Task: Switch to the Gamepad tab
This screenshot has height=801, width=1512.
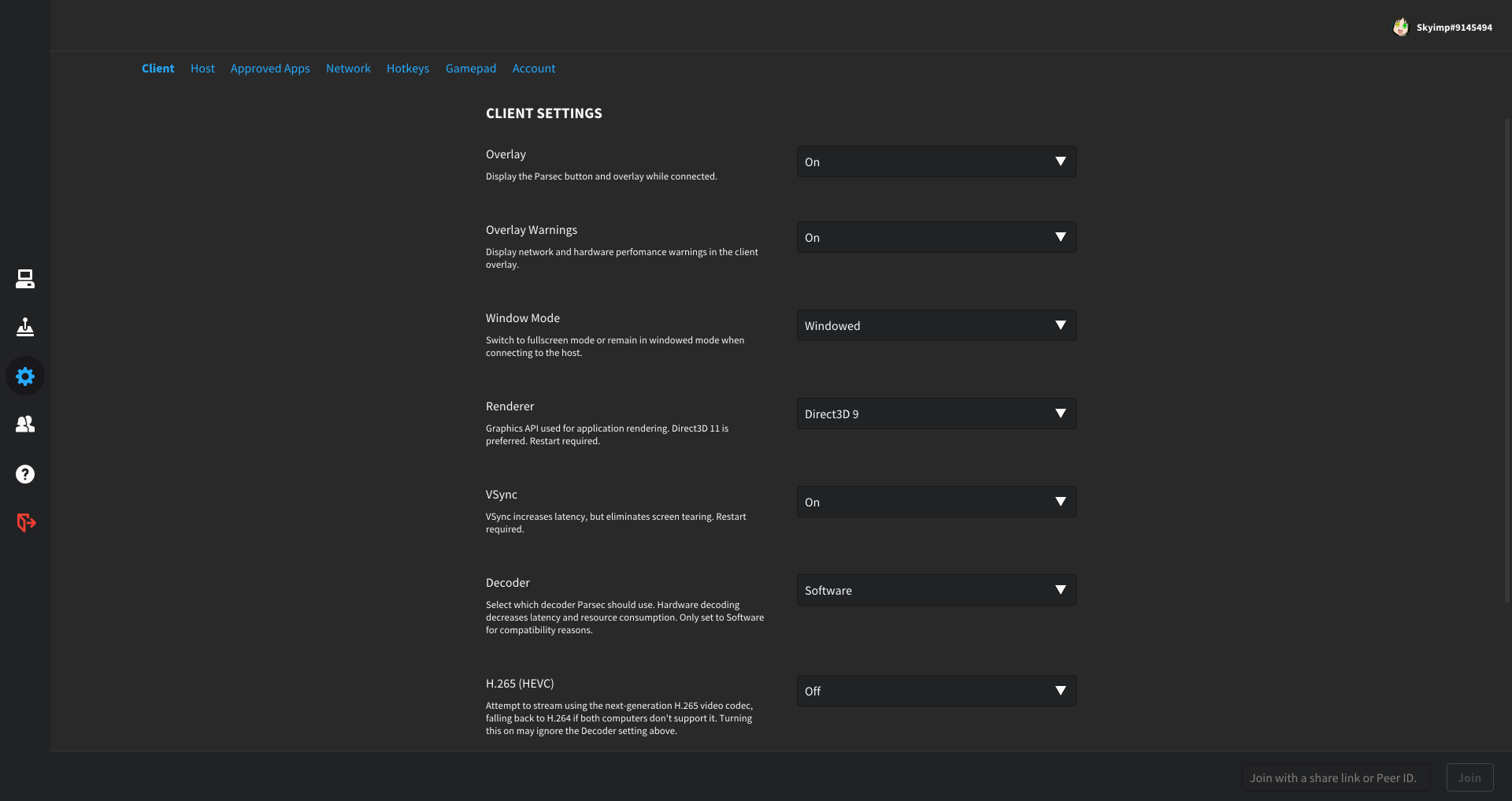Action: 471,69
